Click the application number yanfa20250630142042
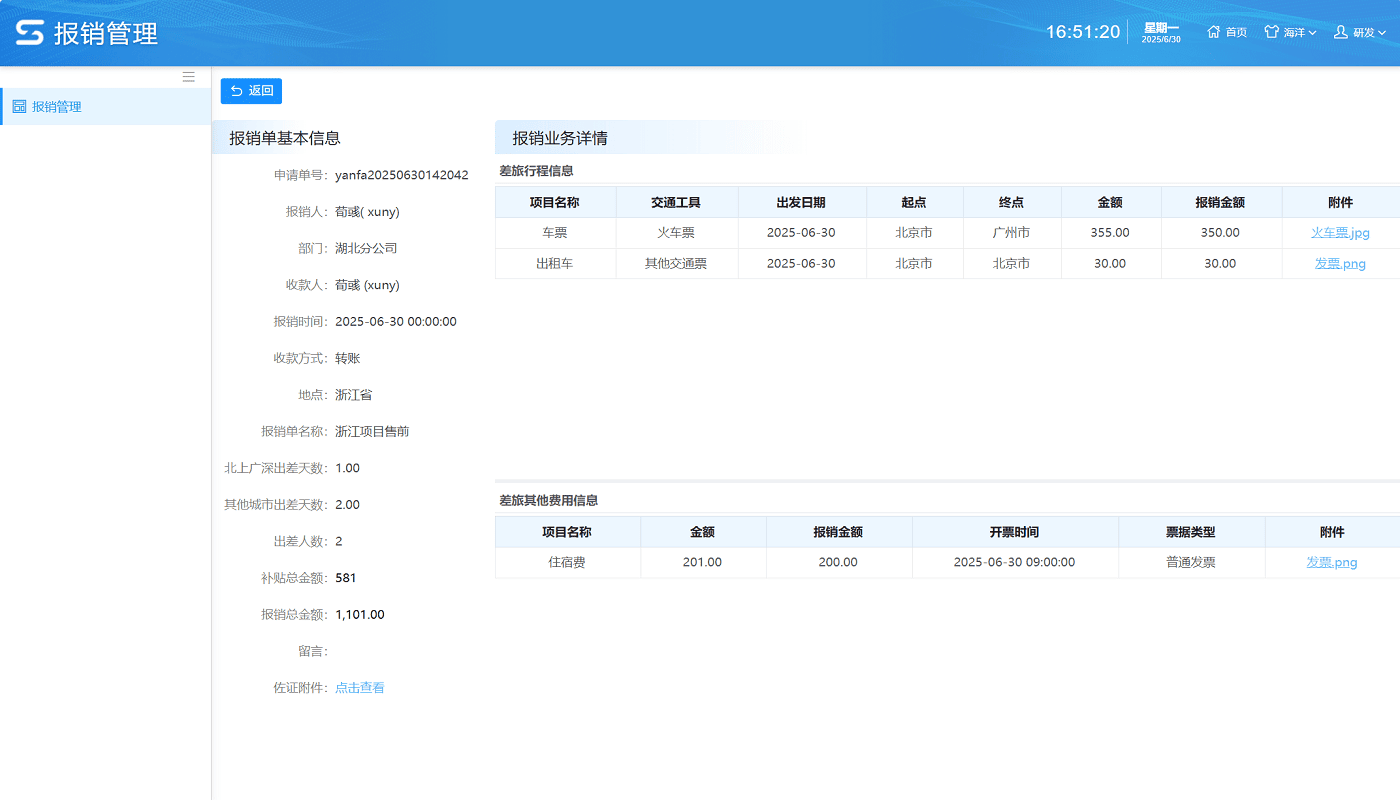Screen dimensions: 1400x800 pyautogui.click(x=401, y=175)
